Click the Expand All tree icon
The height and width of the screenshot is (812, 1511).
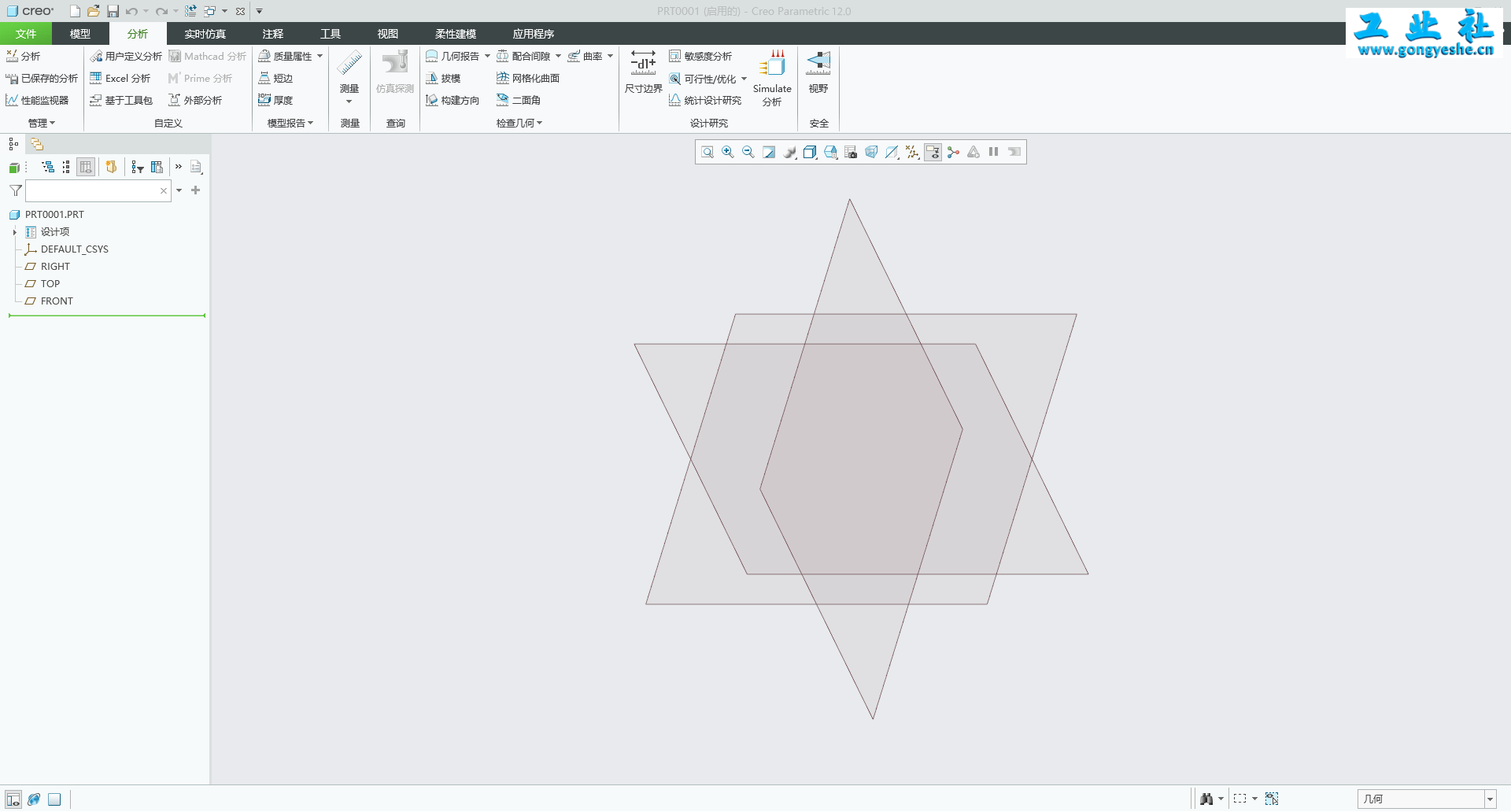point(48,167)
